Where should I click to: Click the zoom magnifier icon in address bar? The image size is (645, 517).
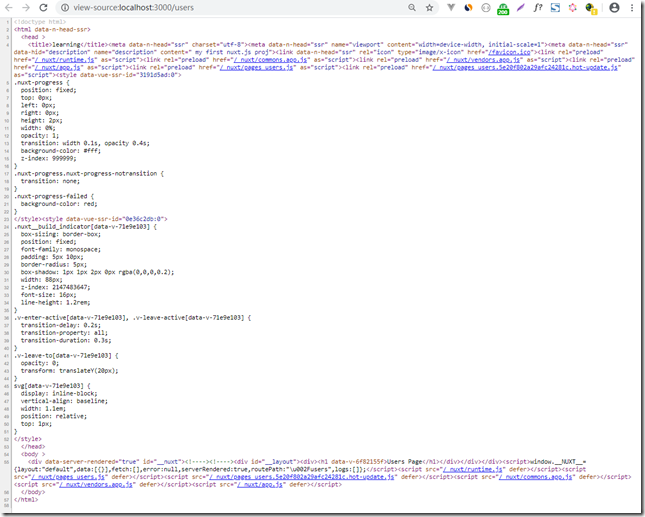click(412, 7)
